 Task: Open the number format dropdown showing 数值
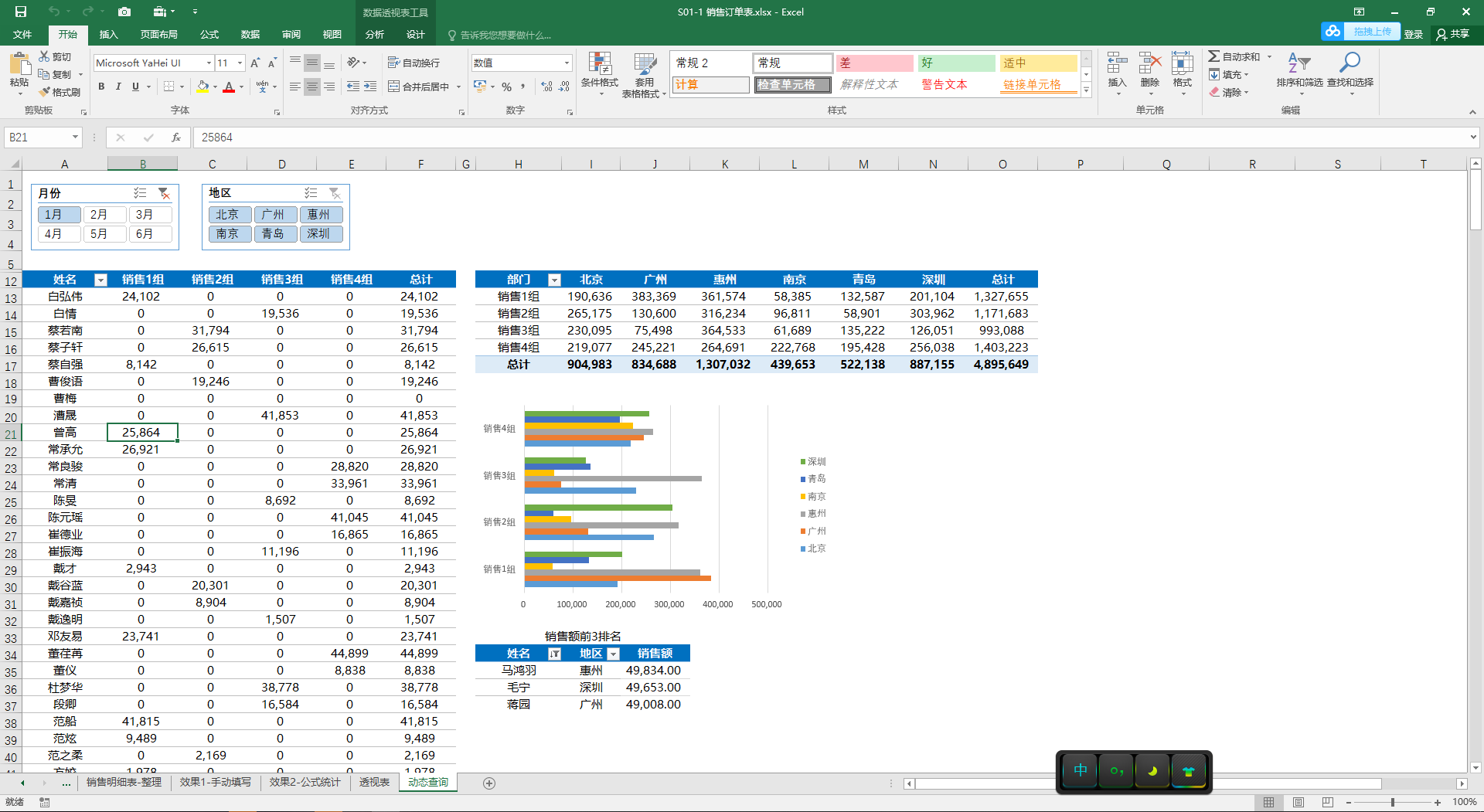(567, 63)
